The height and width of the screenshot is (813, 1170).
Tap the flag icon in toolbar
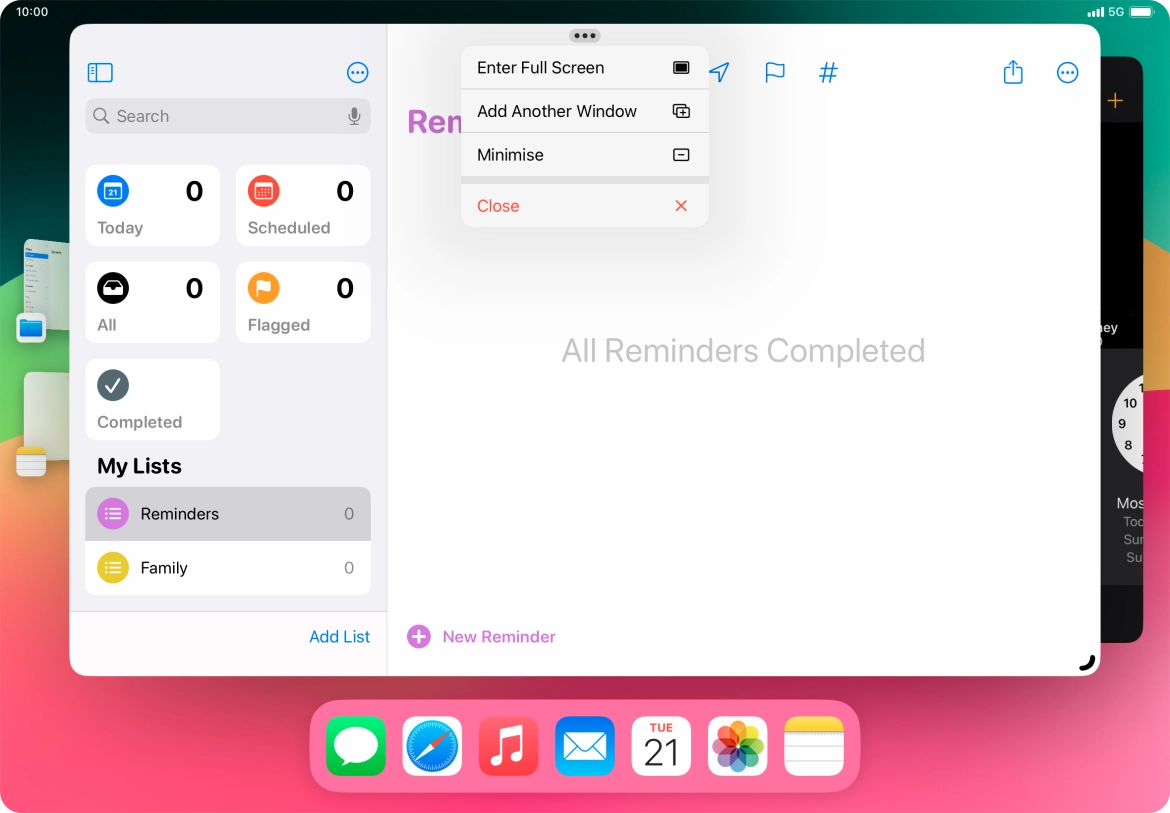(775, 73)
